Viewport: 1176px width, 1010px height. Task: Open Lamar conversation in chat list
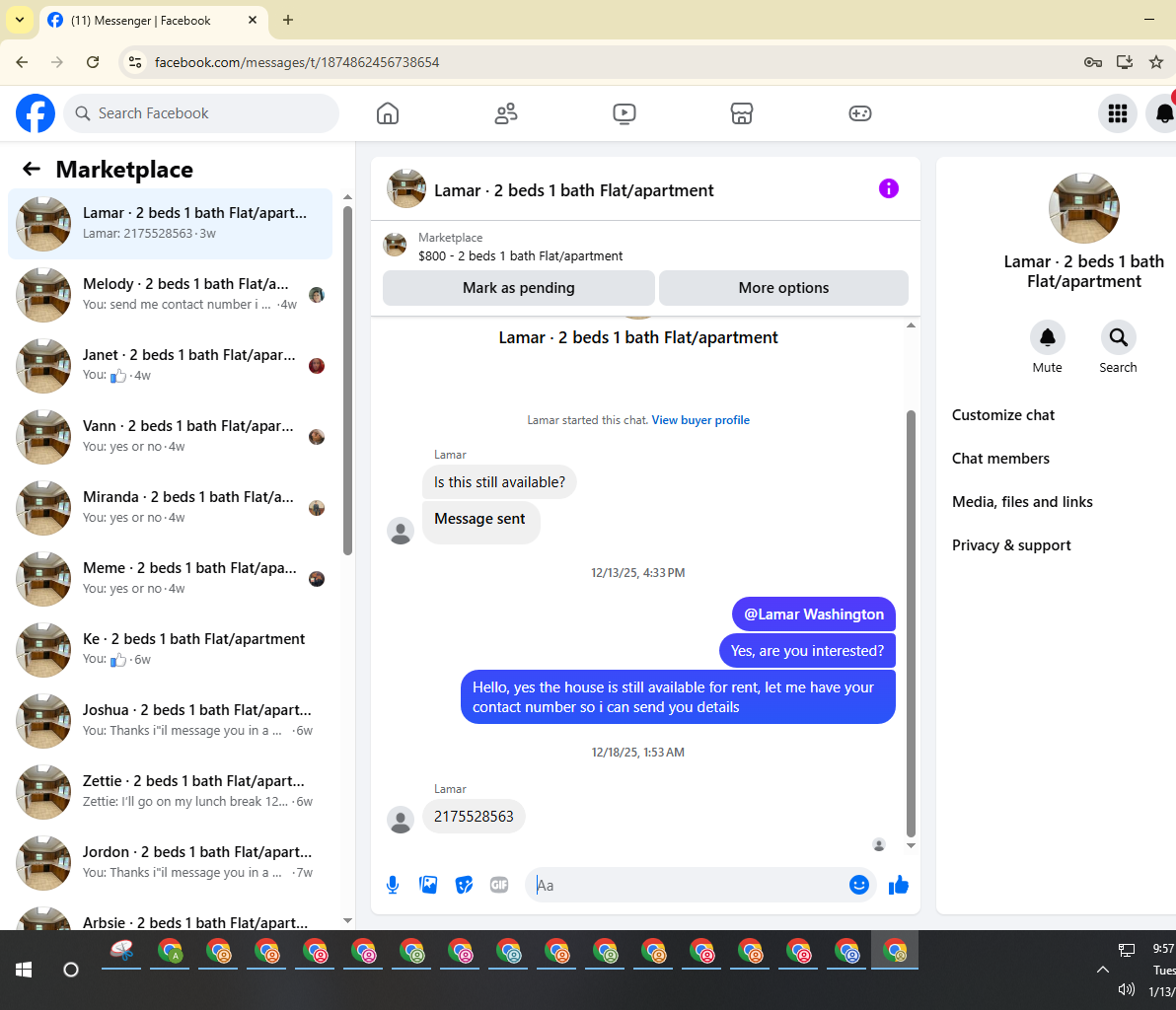(171, 224)
